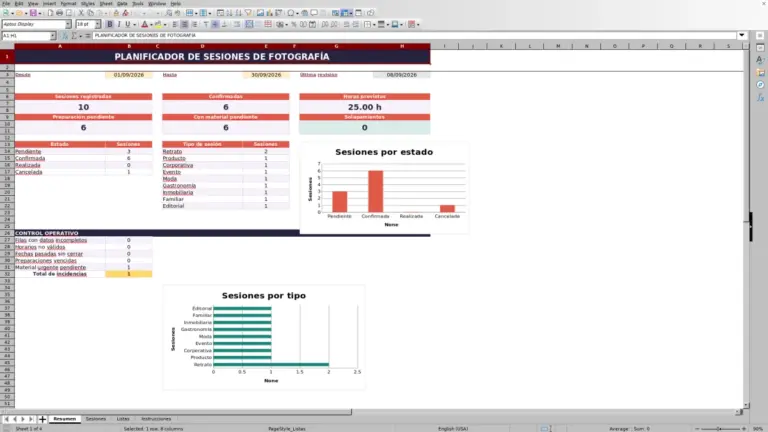Open the font size dropdown

pyautogui.click(x=97, y=24)
